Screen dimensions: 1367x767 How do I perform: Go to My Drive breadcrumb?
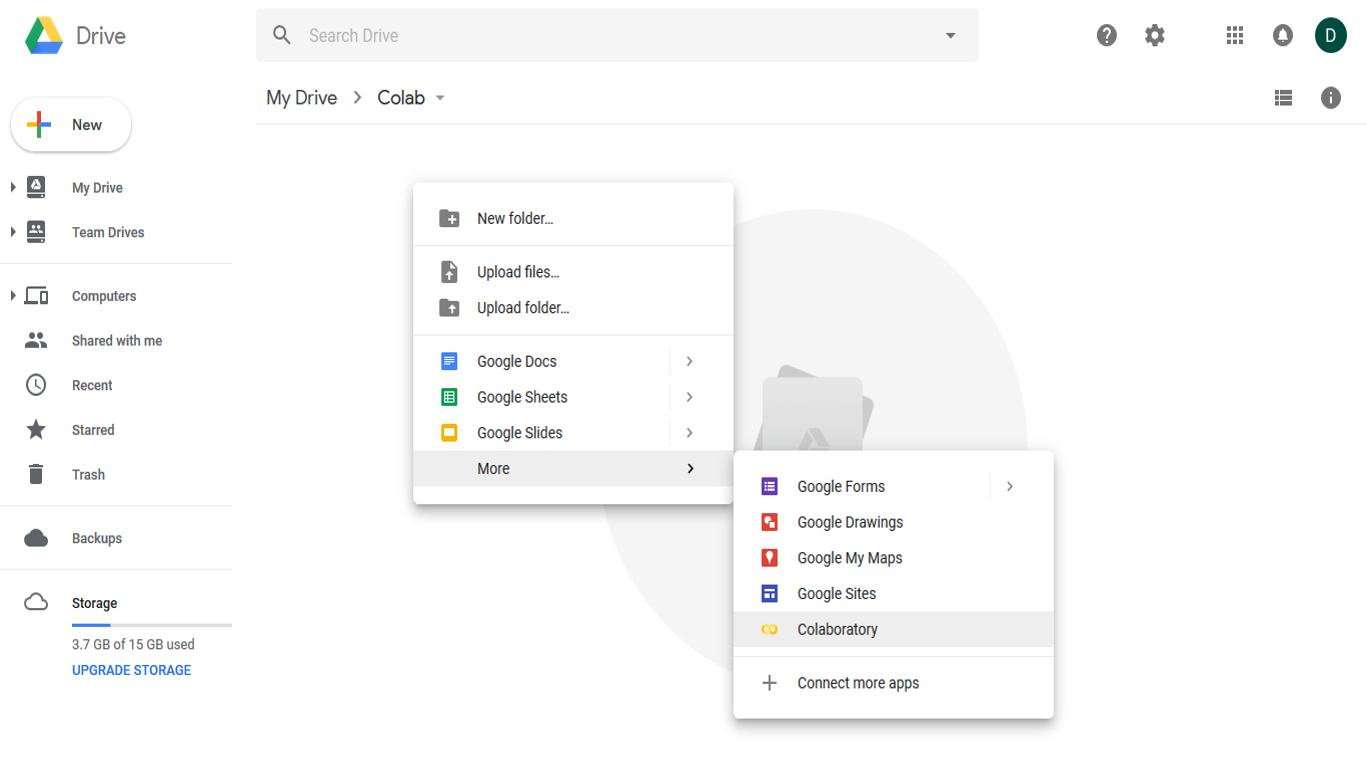pos(301,98)
